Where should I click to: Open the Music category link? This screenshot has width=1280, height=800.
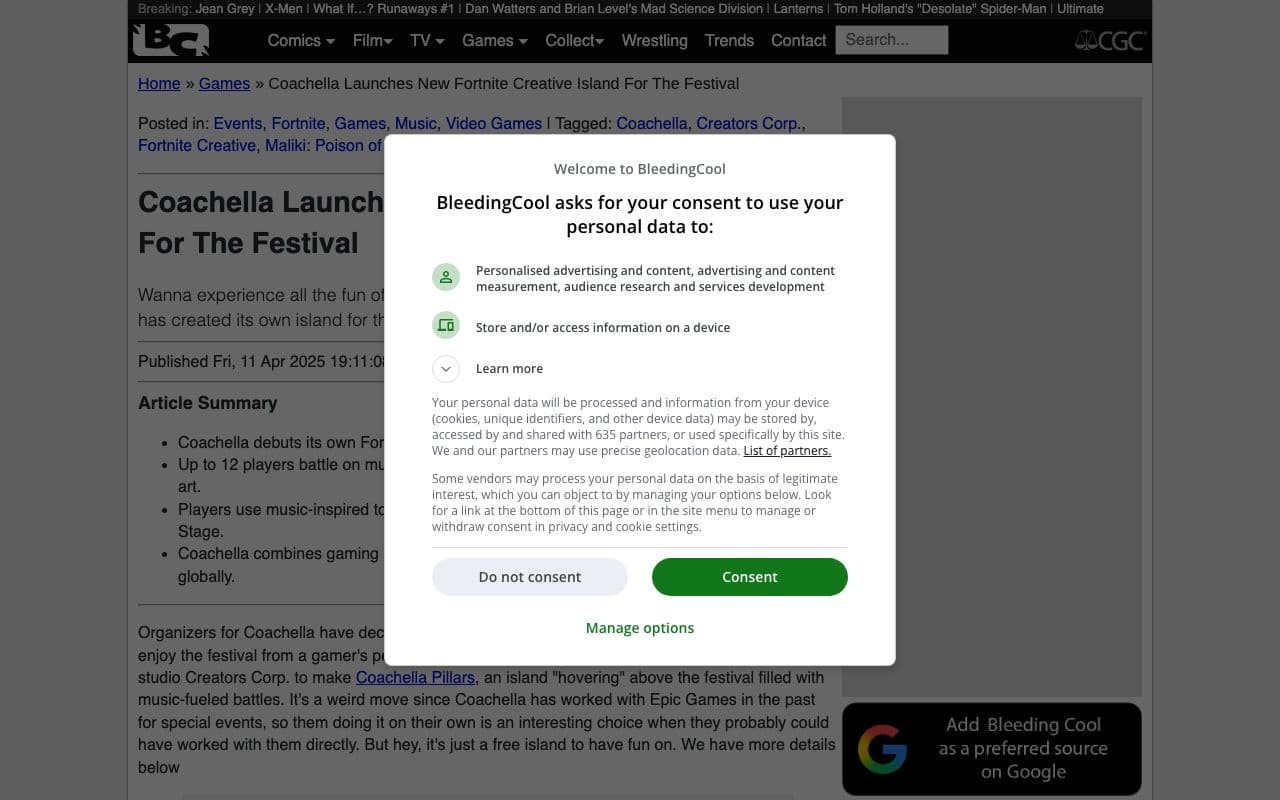point(416,124)
